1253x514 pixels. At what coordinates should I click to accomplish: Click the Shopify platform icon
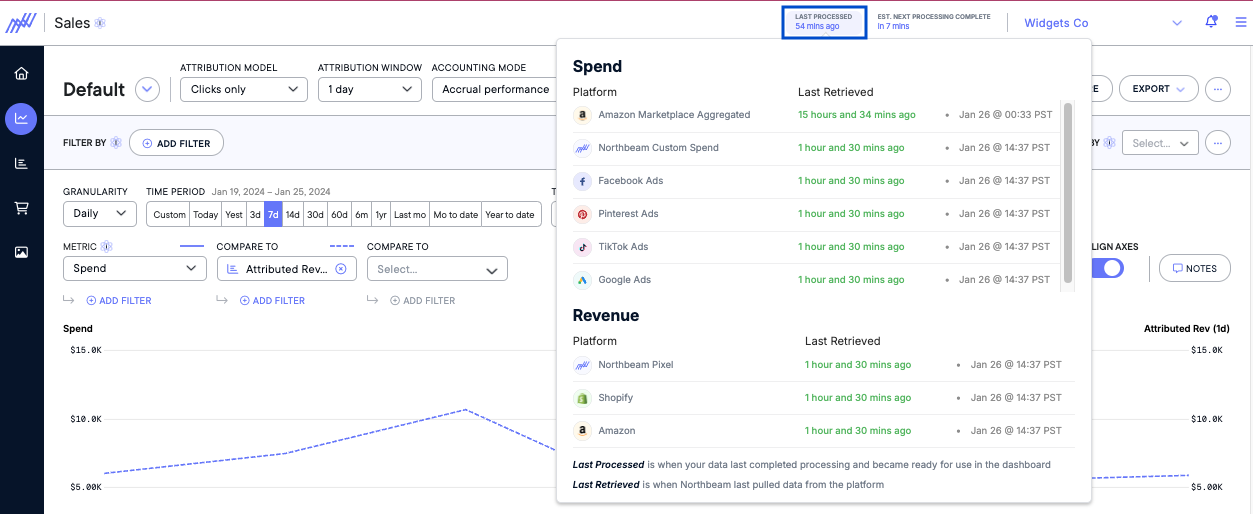click(582, 398)
